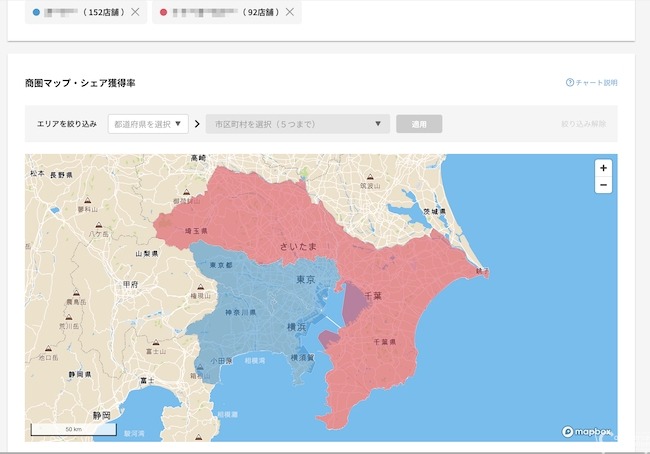Remove the 152店舗 store chip
Screen dimensions: 650x454
[x=135, y=12]
